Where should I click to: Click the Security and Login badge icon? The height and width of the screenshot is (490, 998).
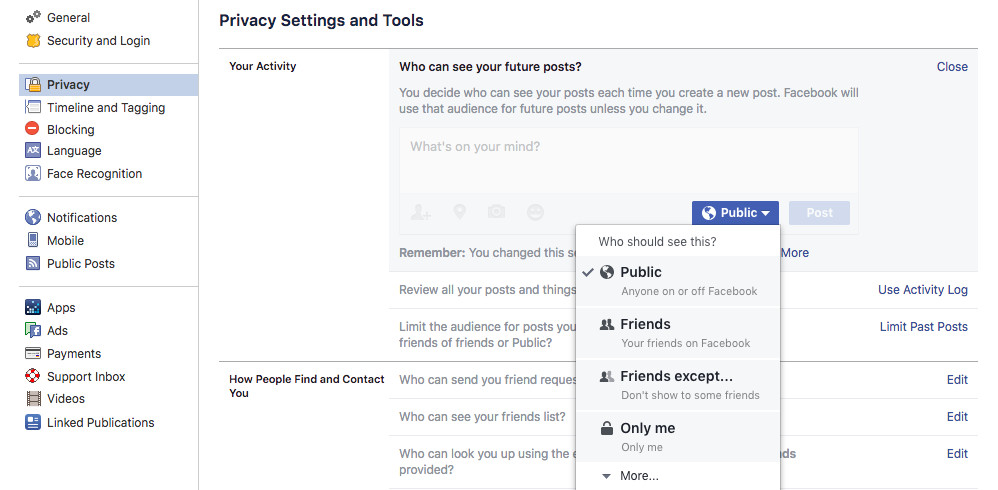click(x=32, y=40)
